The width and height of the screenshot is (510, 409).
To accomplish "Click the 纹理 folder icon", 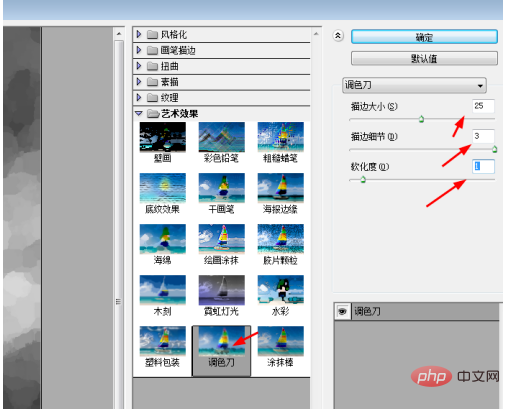I will point(152,98).
